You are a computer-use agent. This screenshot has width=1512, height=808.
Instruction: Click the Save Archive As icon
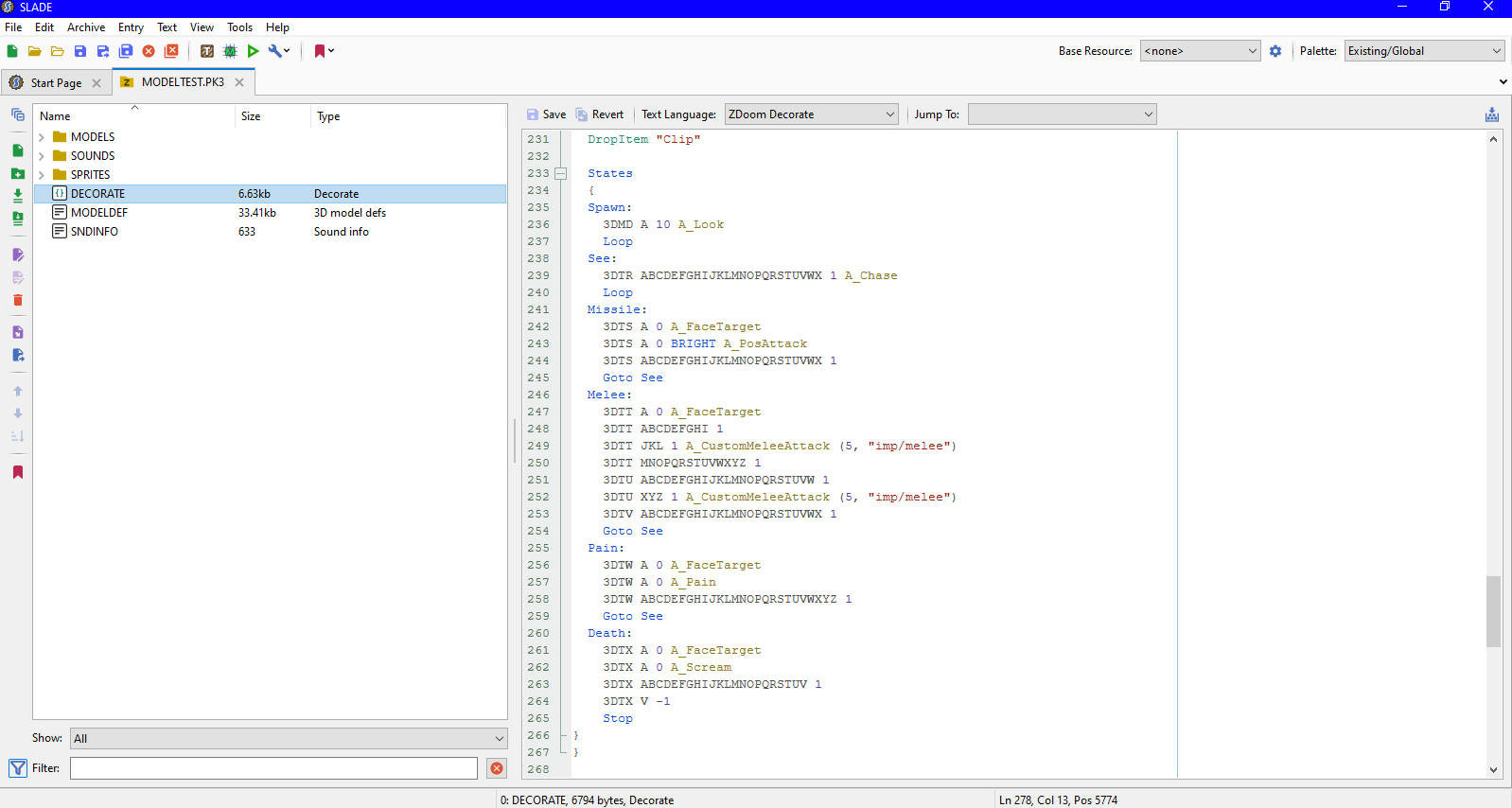click(x=102, y=51)
